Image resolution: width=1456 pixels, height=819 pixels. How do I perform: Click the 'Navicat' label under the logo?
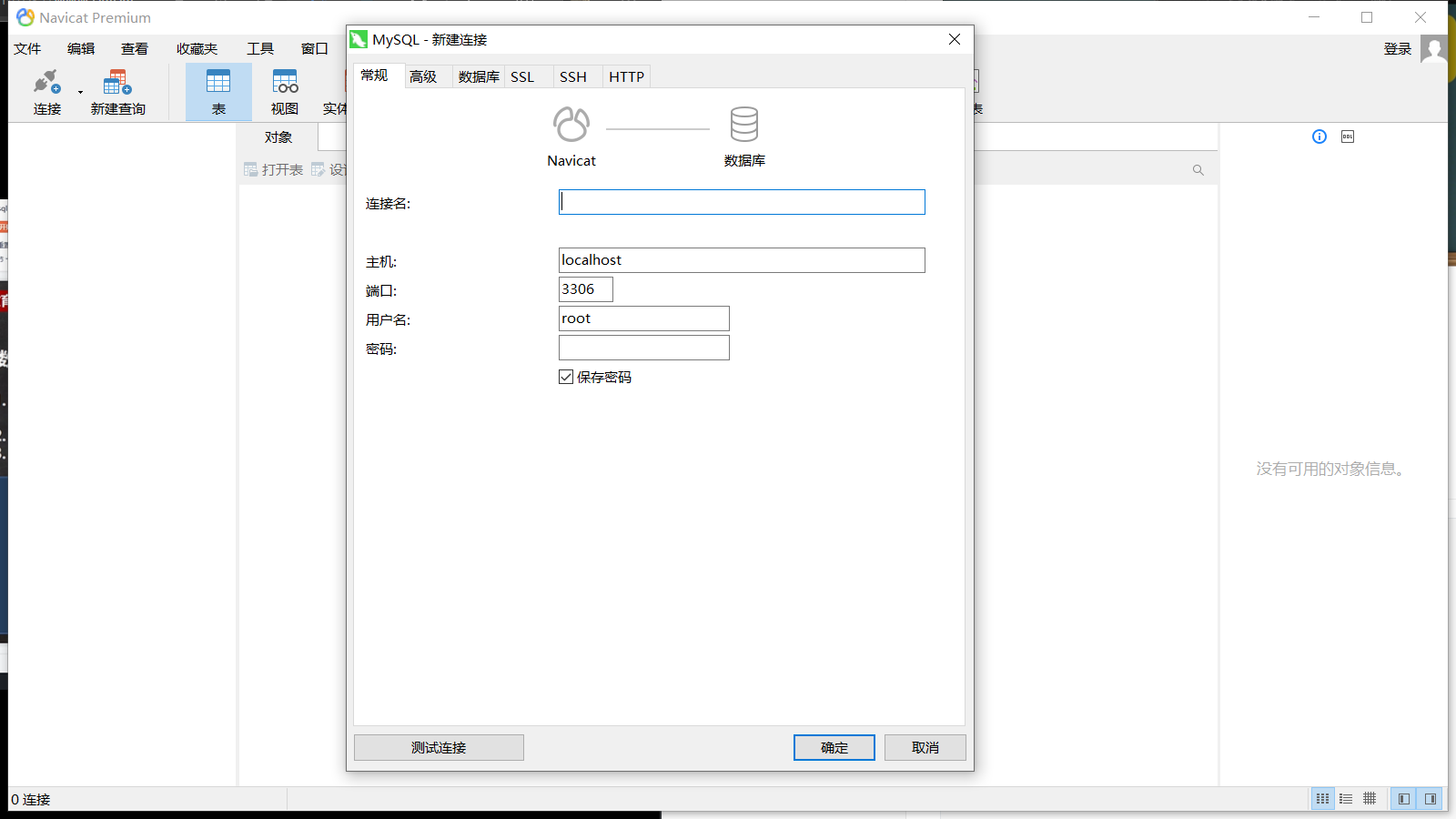coord(571,160)
